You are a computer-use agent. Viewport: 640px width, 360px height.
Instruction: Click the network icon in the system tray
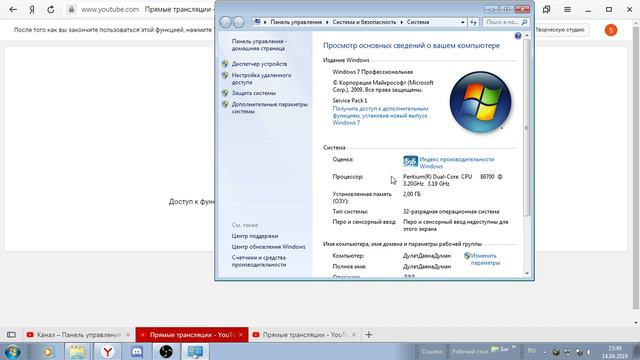point(567,352)
